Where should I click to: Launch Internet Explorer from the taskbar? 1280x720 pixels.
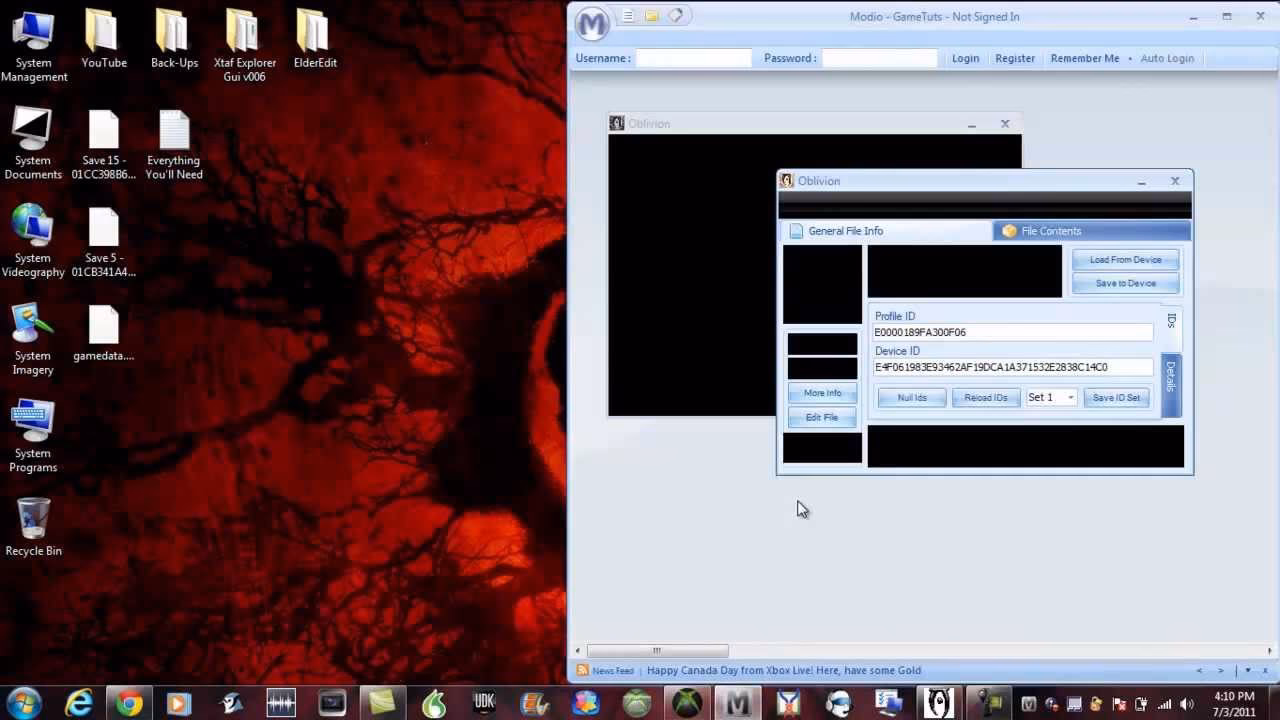[79, 703]
